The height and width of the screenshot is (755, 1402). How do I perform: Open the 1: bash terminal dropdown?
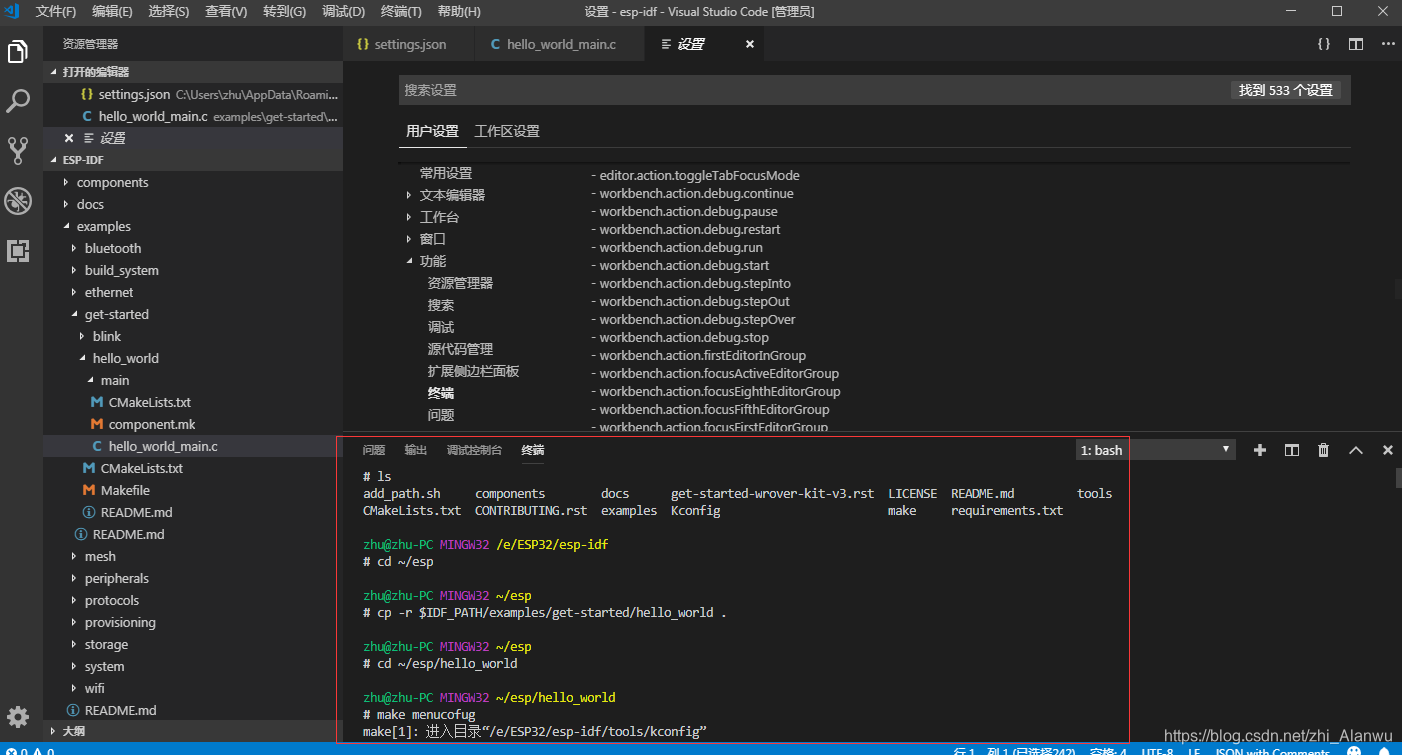[1155, 450]
